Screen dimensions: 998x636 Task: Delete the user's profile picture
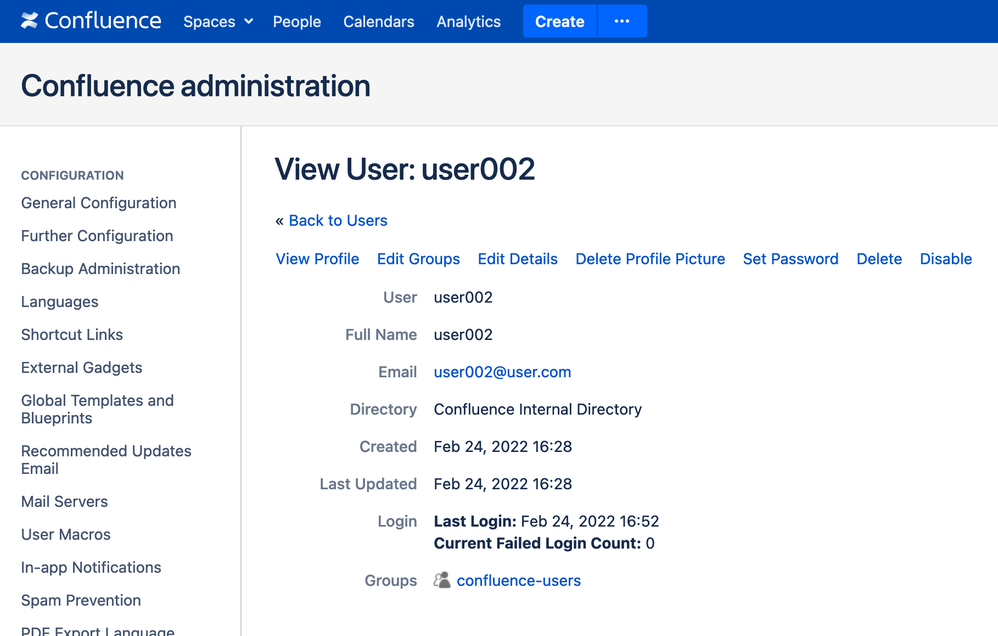point(650,258)
